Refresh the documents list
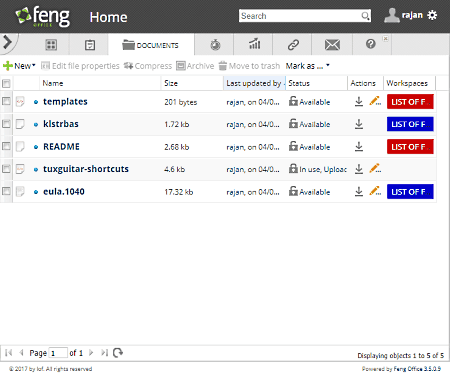Image resolution: width=450 pixels, height=374 pixels. (118, 352)
